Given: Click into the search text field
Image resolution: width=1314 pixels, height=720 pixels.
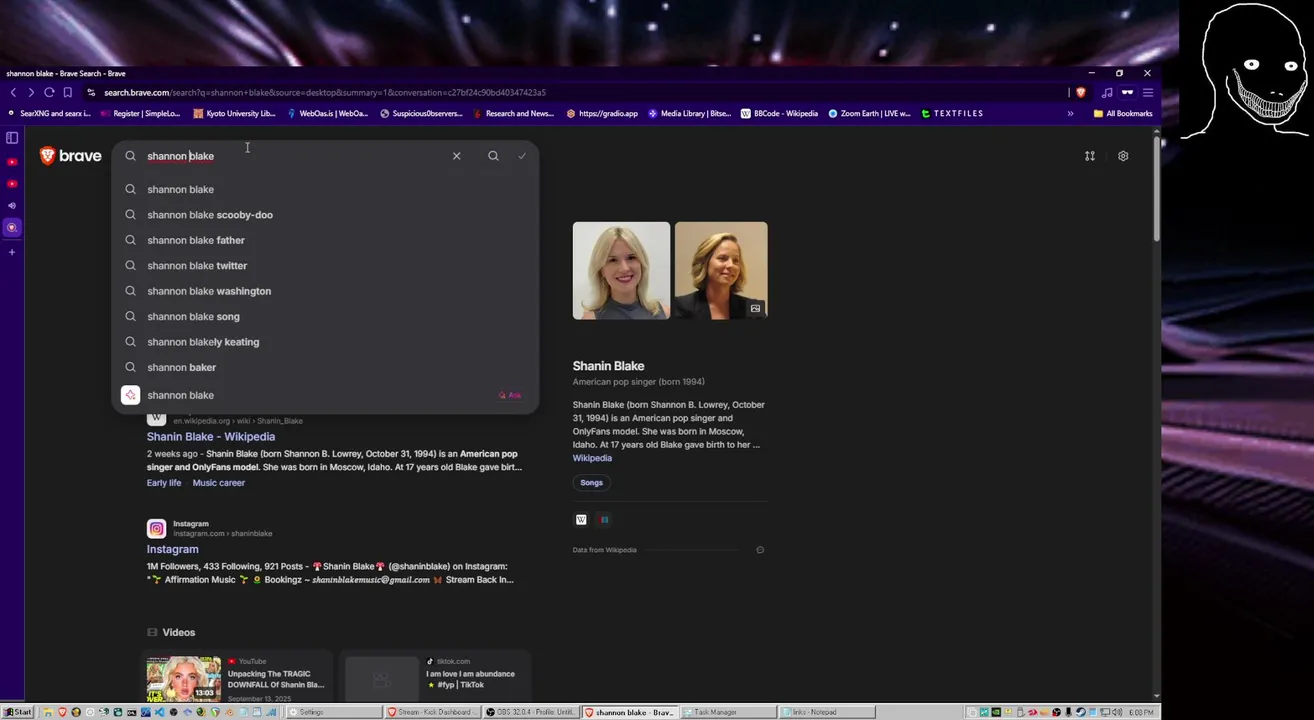Looking at the screenshot, I should (295, 156).
